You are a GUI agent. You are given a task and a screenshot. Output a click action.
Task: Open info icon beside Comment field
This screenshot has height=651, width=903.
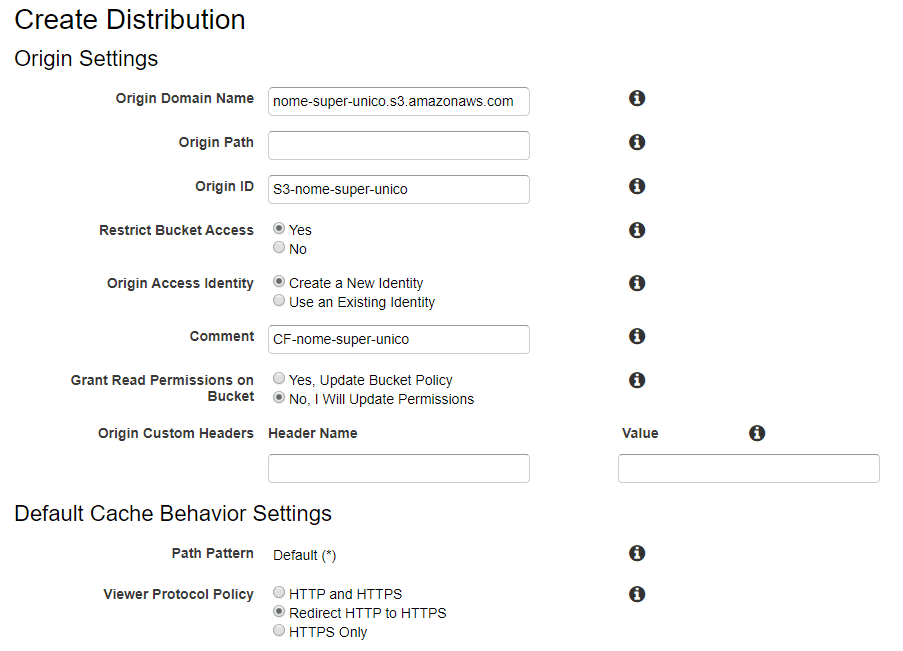click(x=636, y=336)
